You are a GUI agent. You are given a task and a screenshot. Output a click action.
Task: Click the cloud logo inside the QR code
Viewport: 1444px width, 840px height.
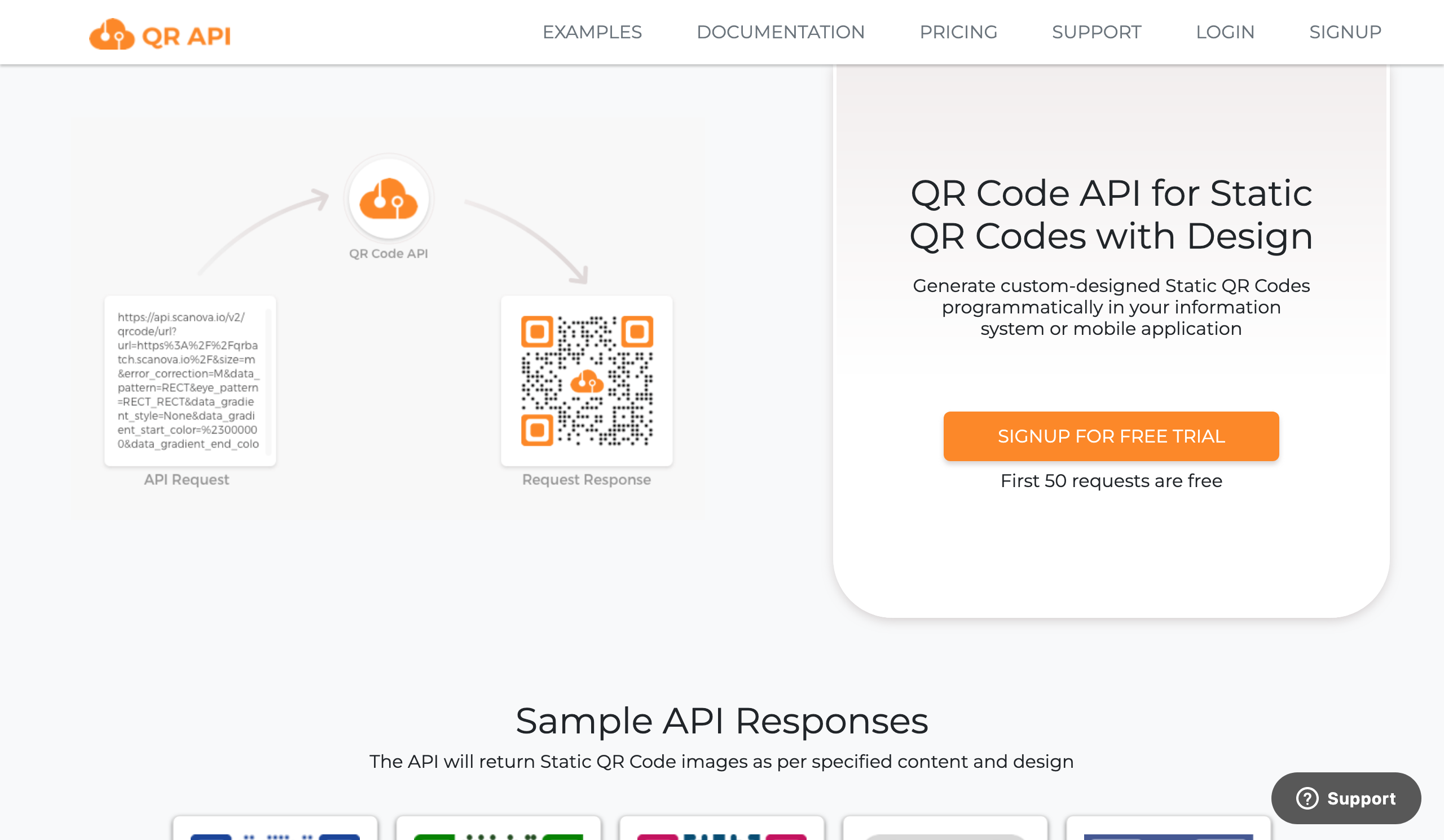coord(587,381)
